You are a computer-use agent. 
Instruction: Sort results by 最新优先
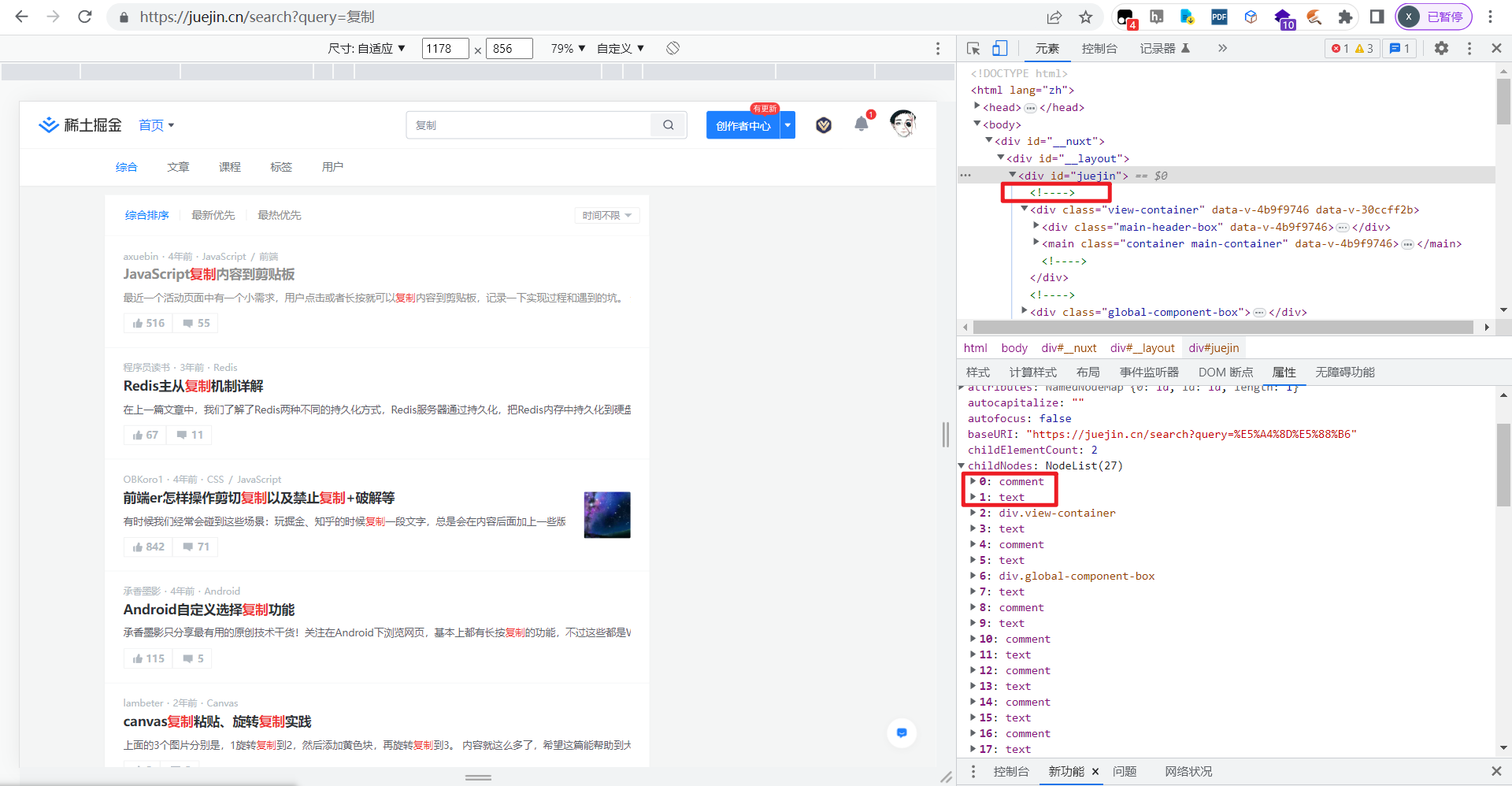pos(213,215)
